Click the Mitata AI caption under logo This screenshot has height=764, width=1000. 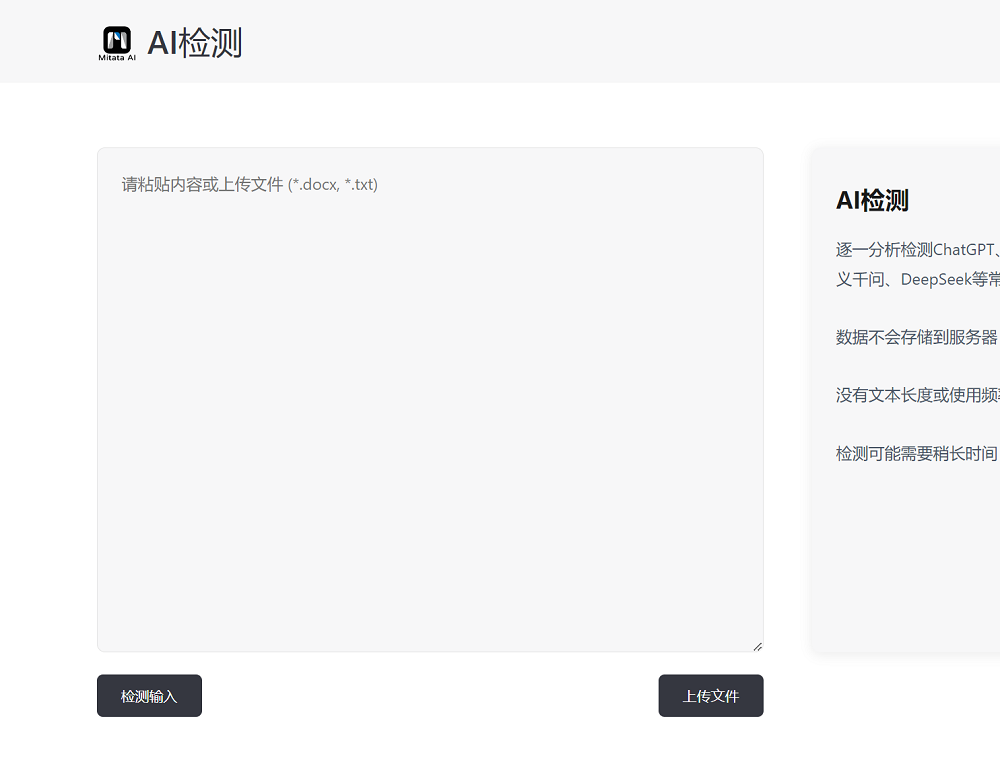click(x=117, y=58)
